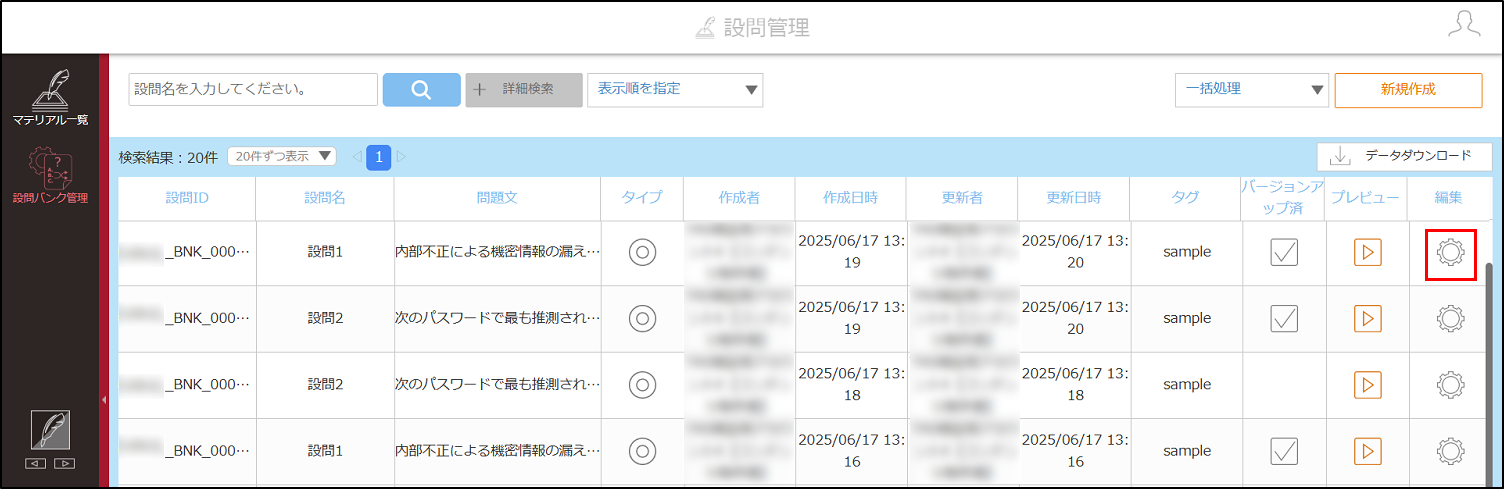
Task: Preview 設問2 created at 13:19
Action: click(1367, 319)
